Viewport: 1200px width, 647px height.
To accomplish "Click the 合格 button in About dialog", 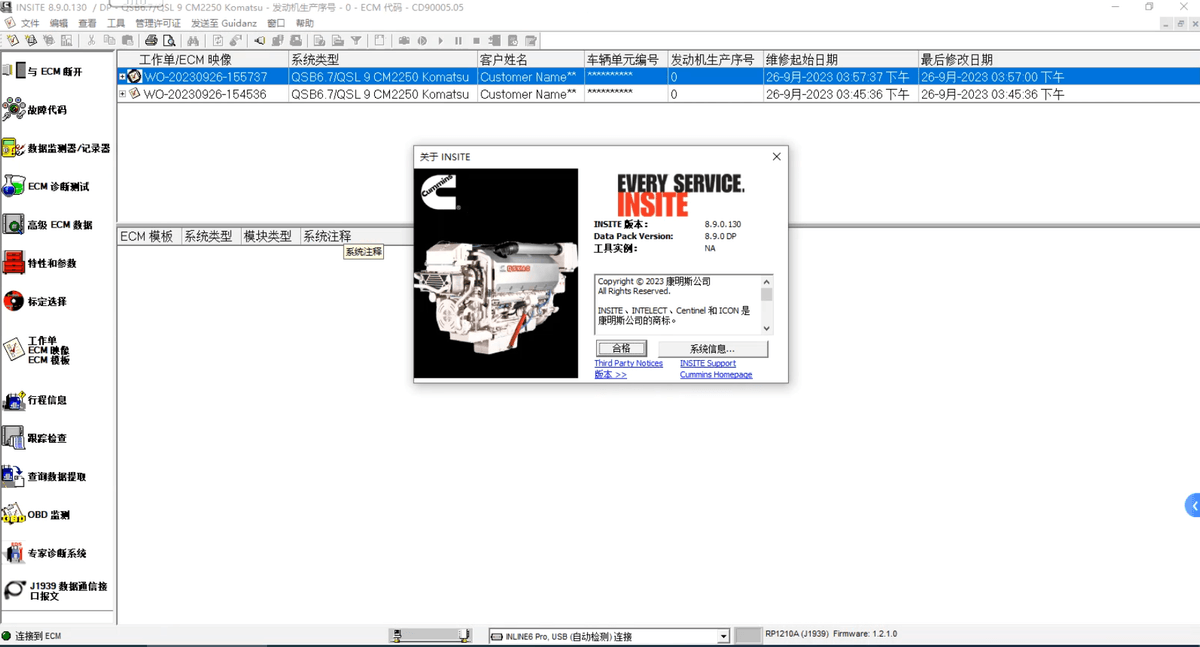I will pos(621,348).
